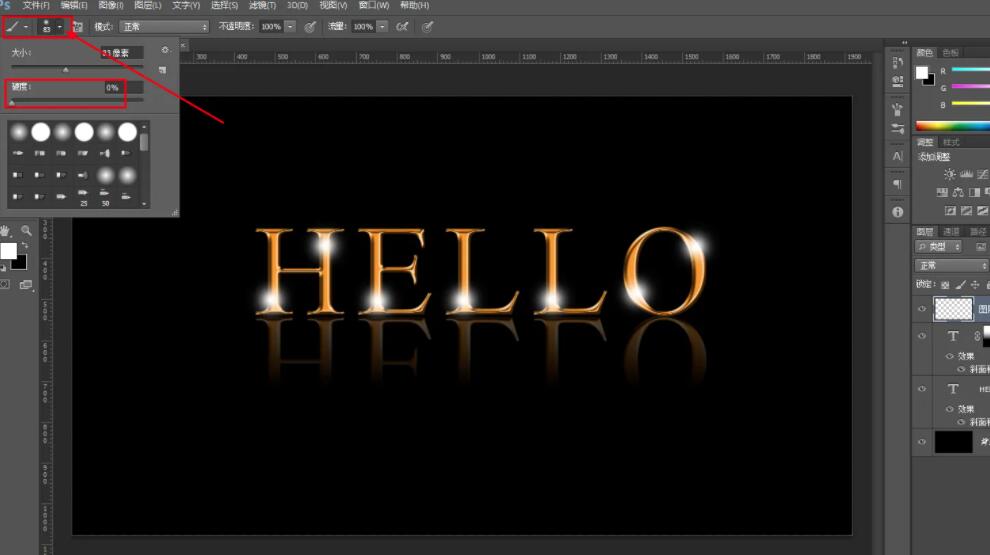The width and height of the screenshot is (990, 555).
Task: Expand the 不透明度 opacity dropdown arrow
Action: [x=290, y=27]
